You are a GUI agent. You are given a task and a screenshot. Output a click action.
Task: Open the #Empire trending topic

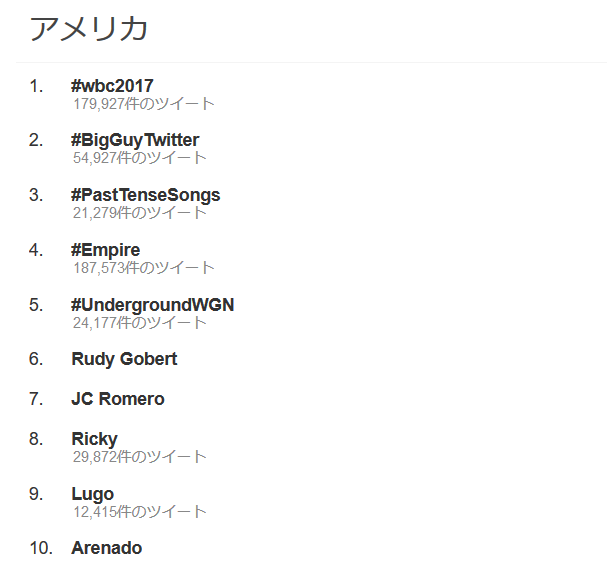106,250
